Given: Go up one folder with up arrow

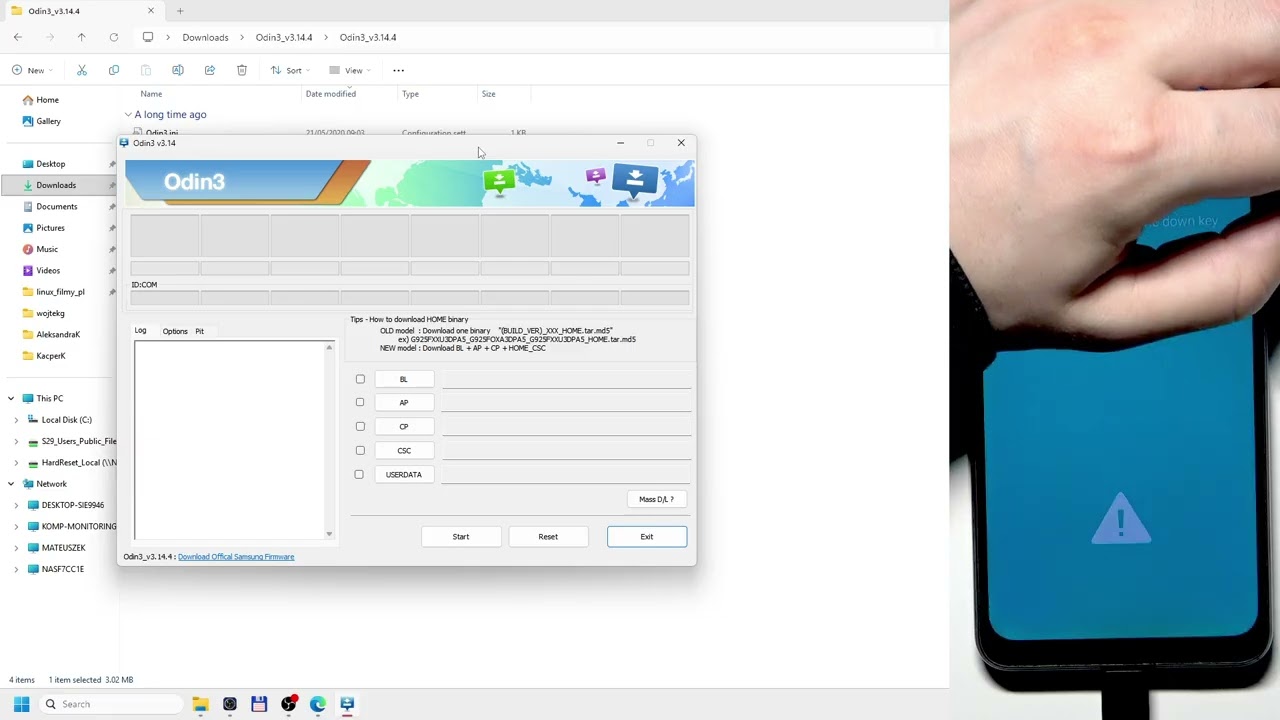Looking at the screenshot, I should 82,37.
